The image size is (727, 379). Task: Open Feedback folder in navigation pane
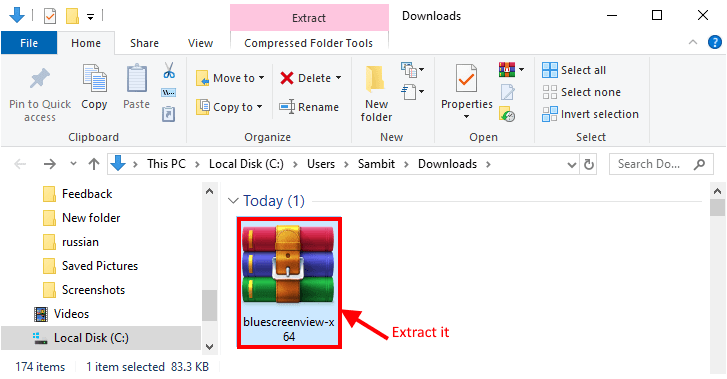[x=87, y=194]
